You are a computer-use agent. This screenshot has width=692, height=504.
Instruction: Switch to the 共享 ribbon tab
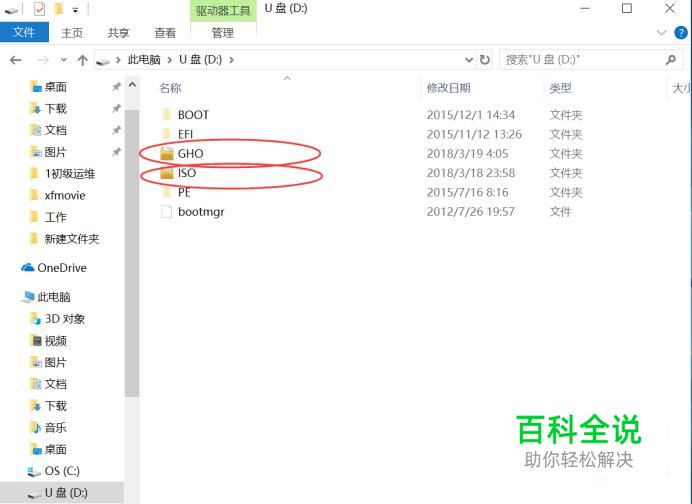118,33
